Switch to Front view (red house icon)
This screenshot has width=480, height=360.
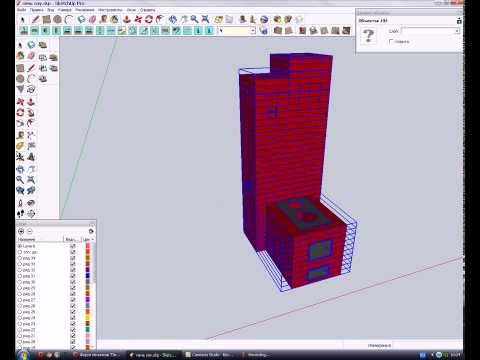[x=302, y=31]
